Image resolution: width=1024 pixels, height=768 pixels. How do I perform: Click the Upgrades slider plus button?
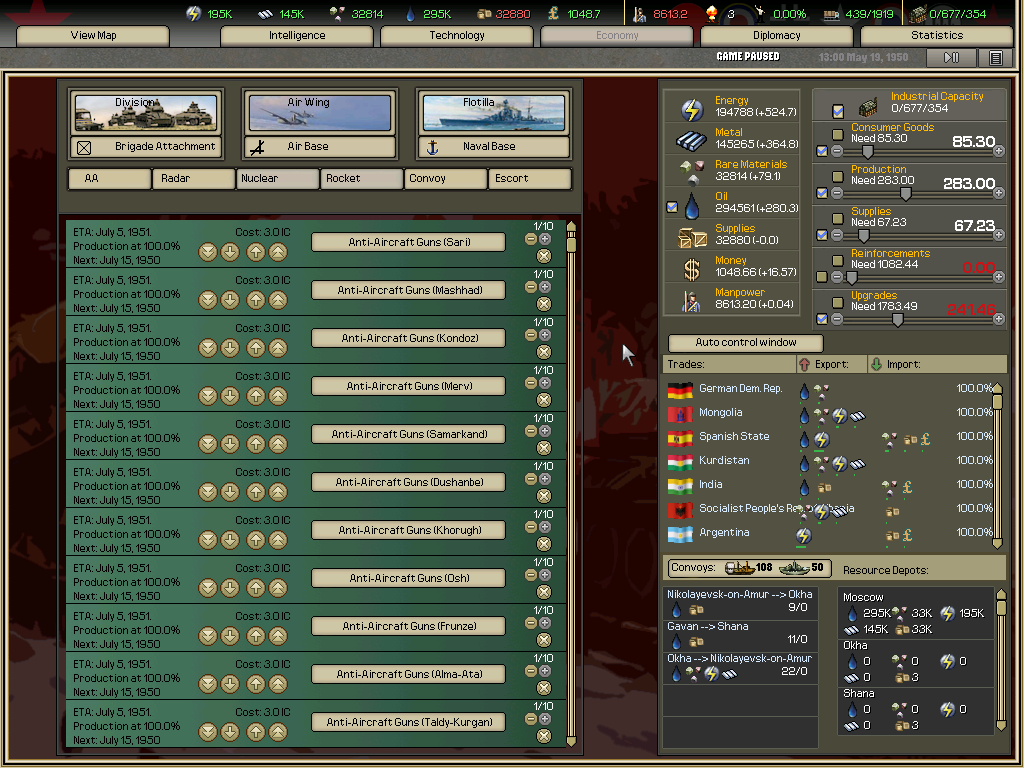[999, 319]
